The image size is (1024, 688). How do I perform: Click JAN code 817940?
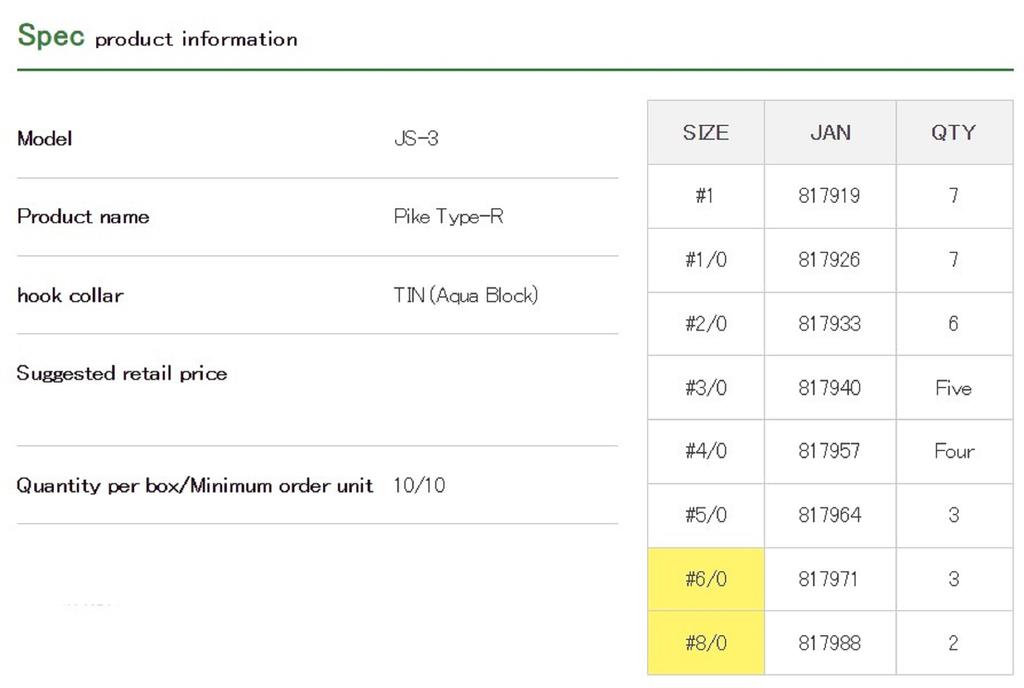click(829, 388)
